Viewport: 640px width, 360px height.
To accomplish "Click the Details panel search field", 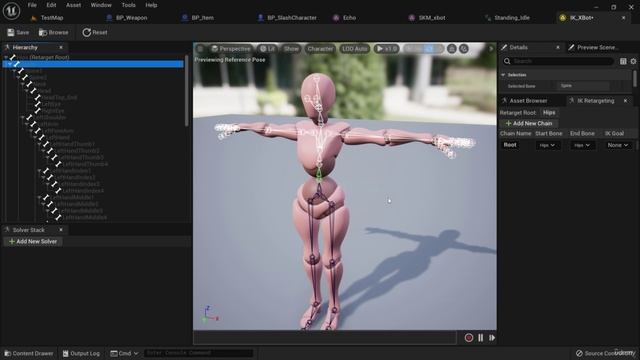I will coord(558,61).
